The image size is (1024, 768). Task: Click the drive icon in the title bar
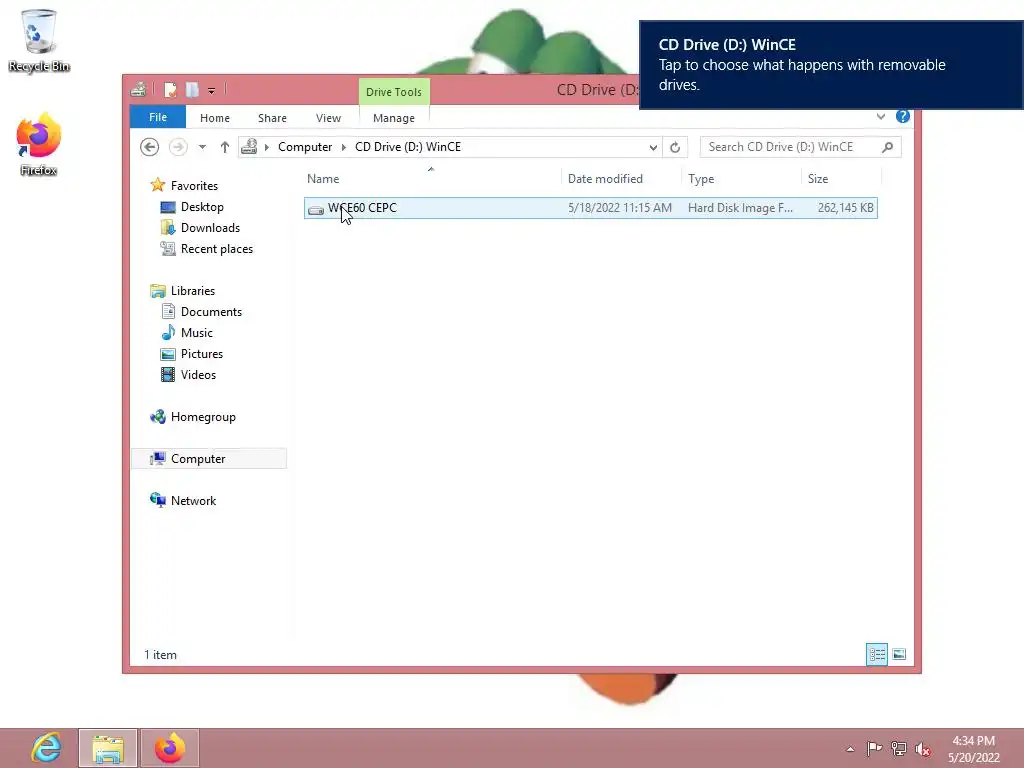click(x=138, y=90)
